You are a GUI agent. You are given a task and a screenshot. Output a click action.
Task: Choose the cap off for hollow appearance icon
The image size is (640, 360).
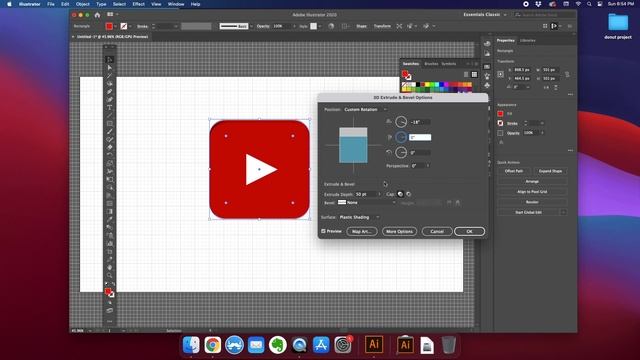coord(409,194)
